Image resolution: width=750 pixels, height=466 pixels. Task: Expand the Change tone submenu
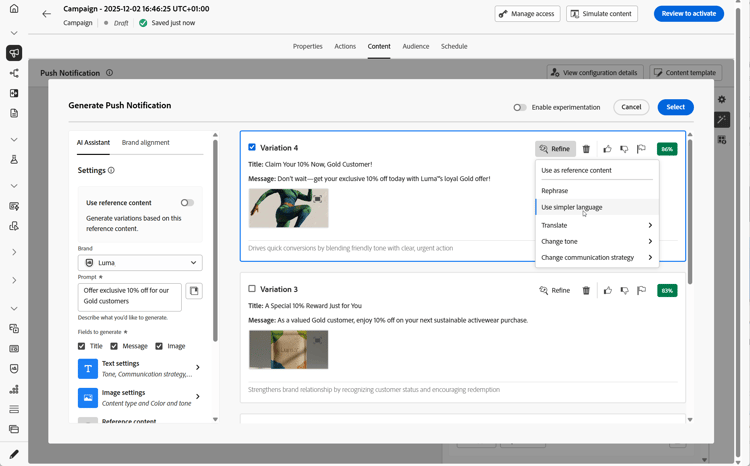pos(597,242)
